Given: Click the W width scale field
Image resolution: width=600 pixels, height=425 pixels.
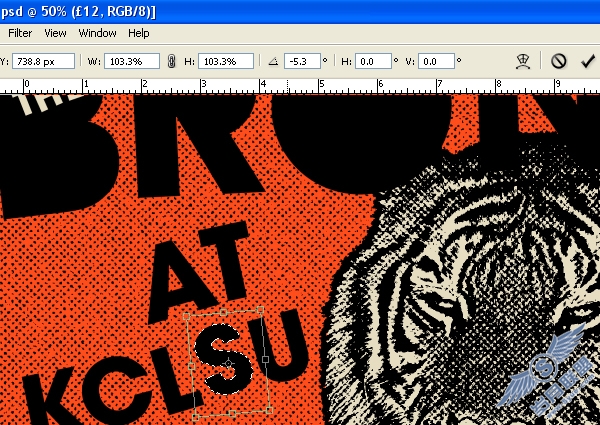Looking at the screenshot, I should click(x=132, y=61).
